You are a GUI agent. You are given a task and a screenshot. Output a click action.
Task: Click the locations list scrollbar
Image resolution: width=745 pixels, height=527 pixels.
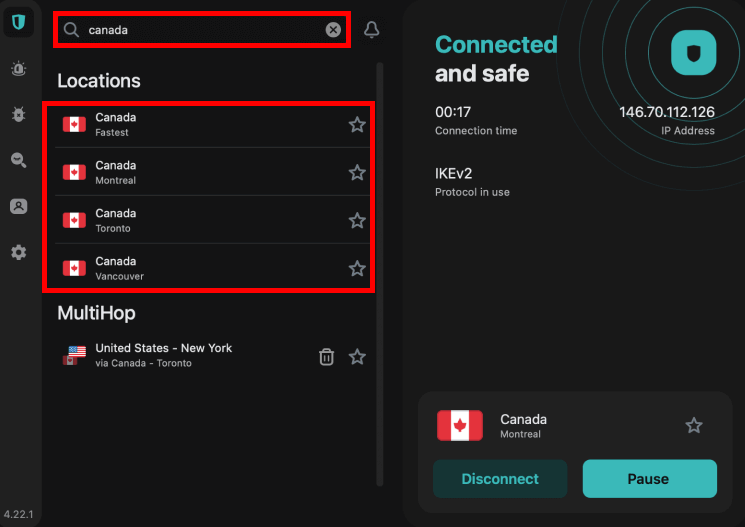[x=380, y=274]
